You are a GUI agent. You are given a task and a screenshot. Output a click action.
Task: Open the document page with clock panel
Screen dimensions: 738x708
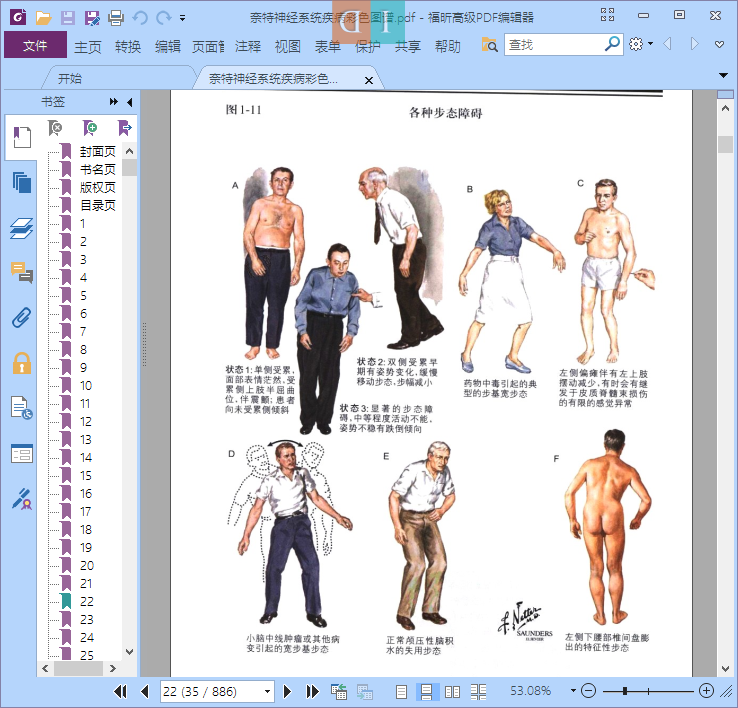[x=22, y=408]
